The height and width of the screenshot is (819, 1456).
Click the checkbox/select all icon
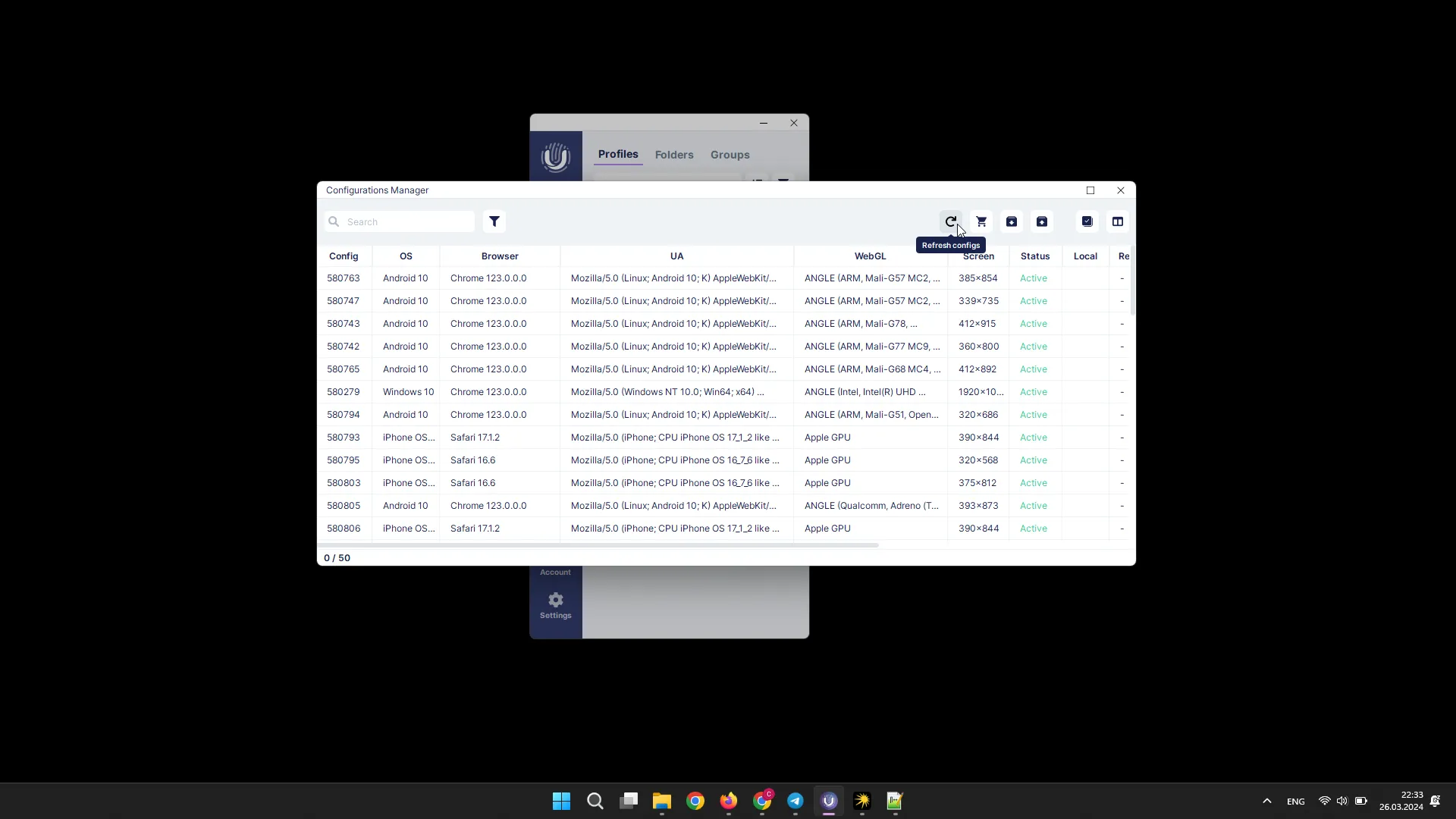[x=1087, y=221]
